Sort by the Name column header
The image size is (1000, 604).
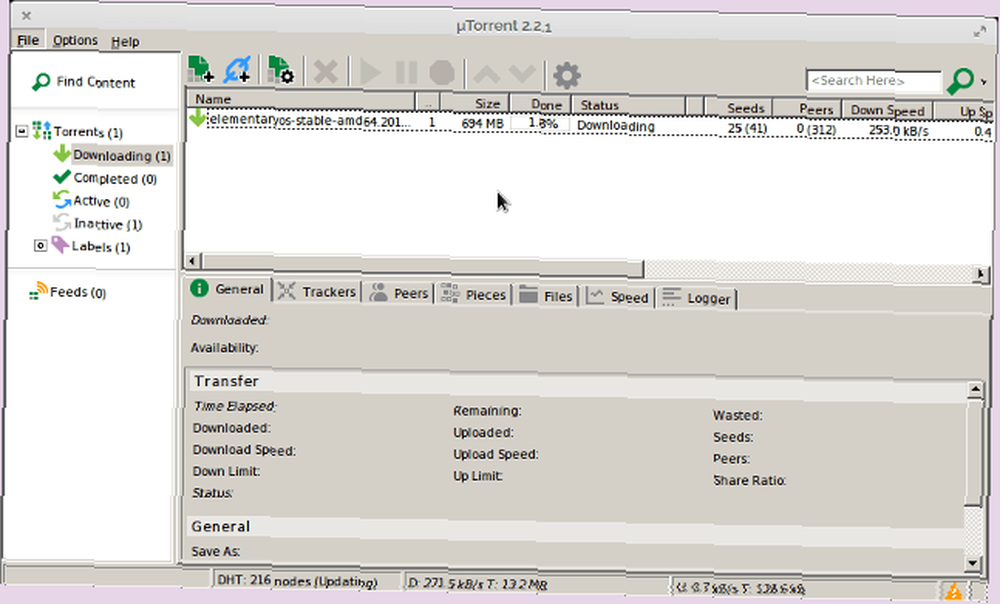[300, 99]
